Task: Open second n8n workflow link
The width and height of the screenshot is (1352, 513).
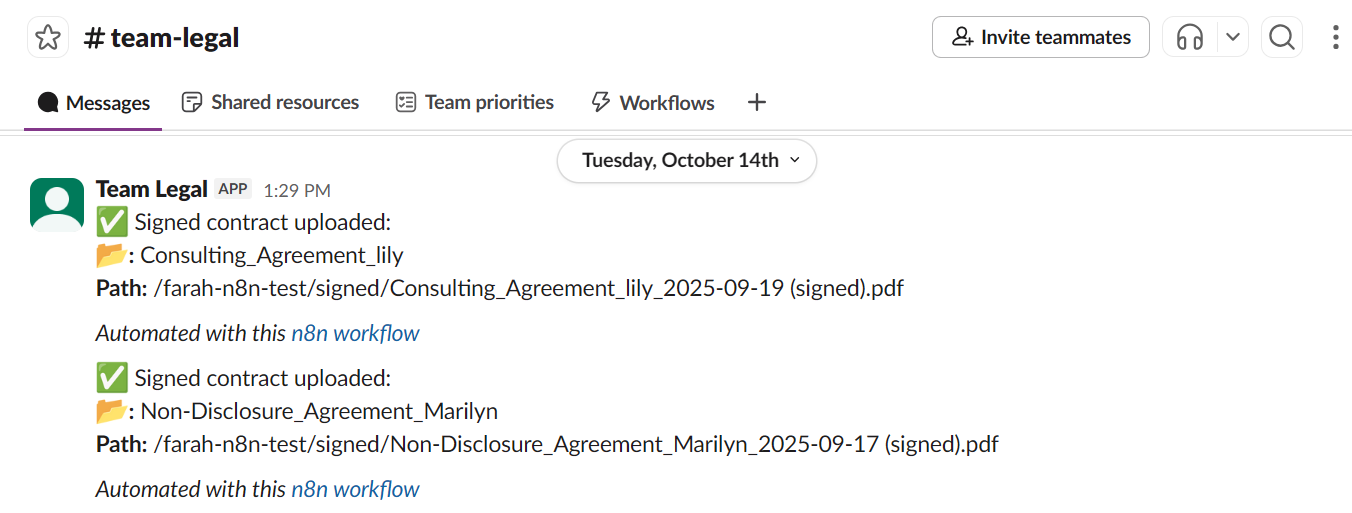Action: (355, 490)
